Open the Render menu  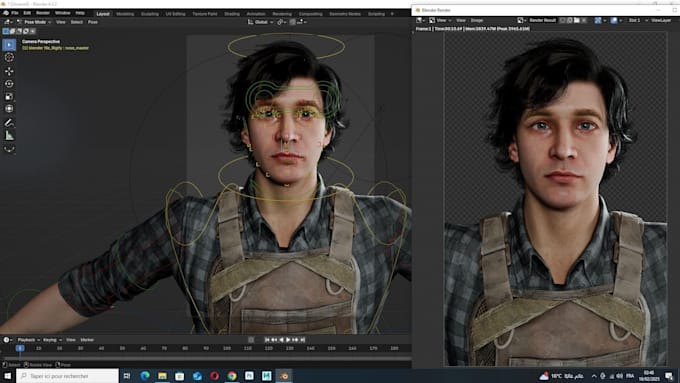tap(43, 13)
